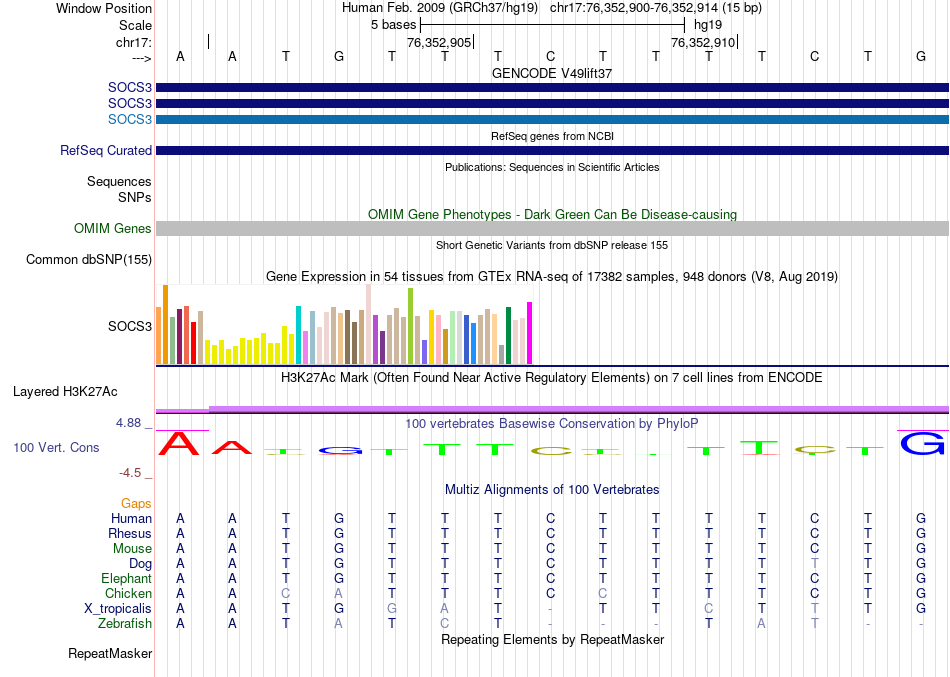Open the GTEx Gene Expression in 54 tissues title

[552, 276]
